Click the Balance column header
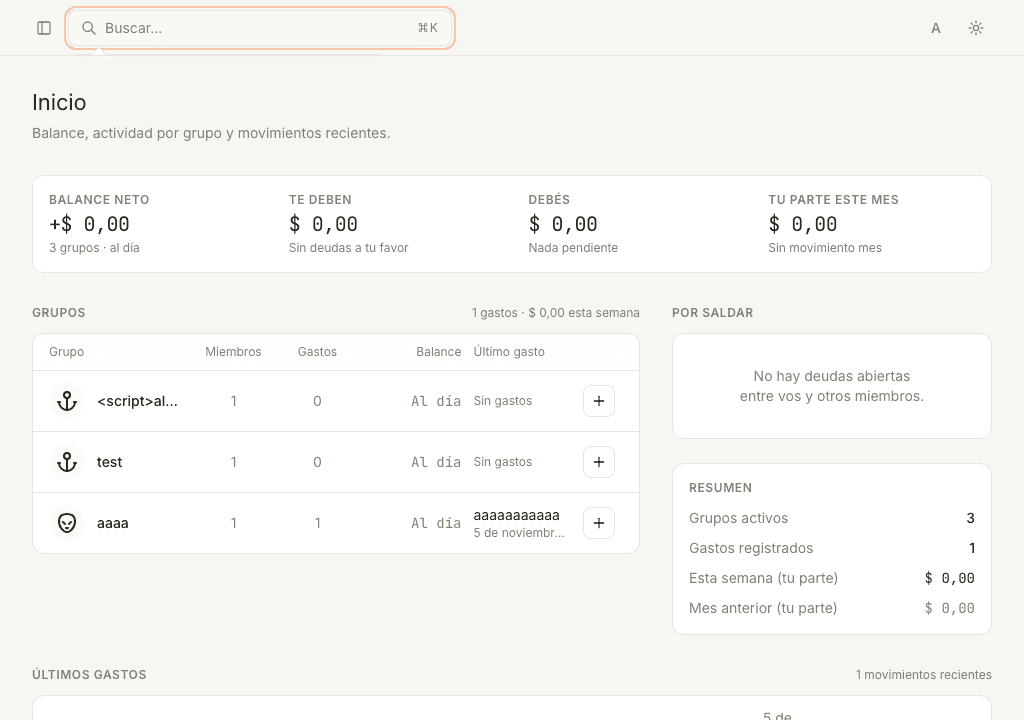The width and height of the screenshot is (1024, 720). (438, 352)
